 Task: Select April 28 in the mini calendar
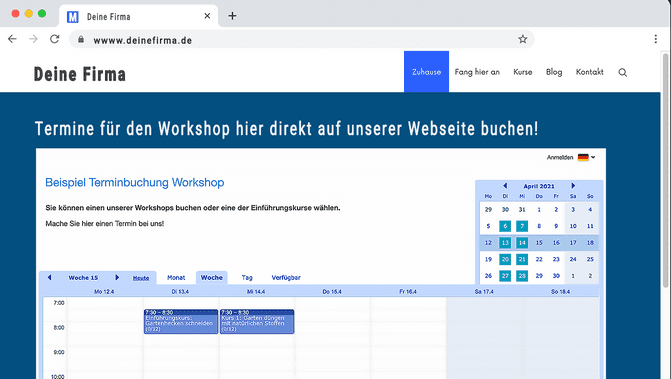(522, 276)
